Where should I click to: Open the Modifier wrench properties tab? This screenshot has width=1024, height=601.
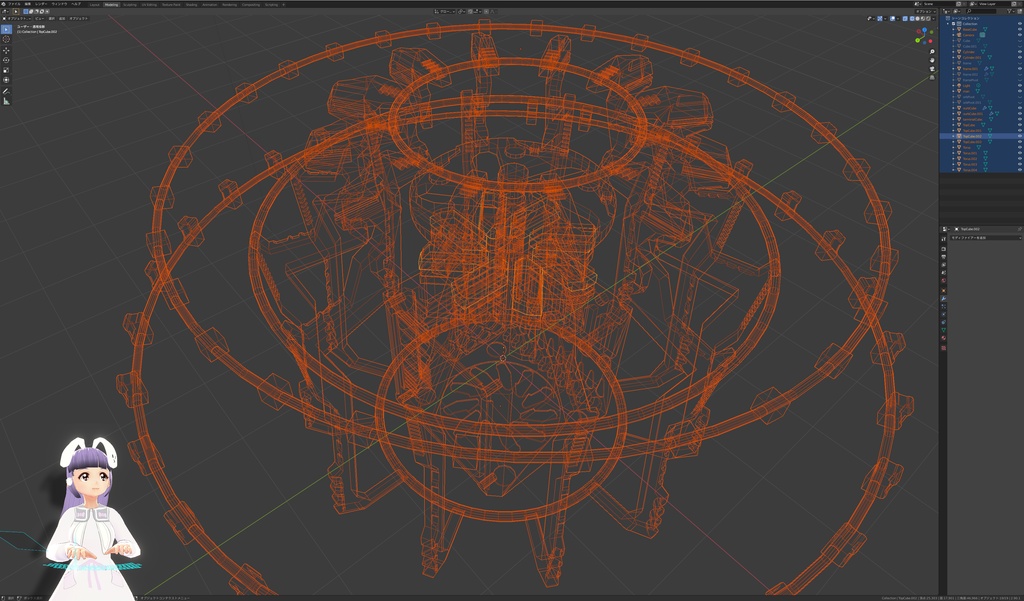tap(944, 299)
